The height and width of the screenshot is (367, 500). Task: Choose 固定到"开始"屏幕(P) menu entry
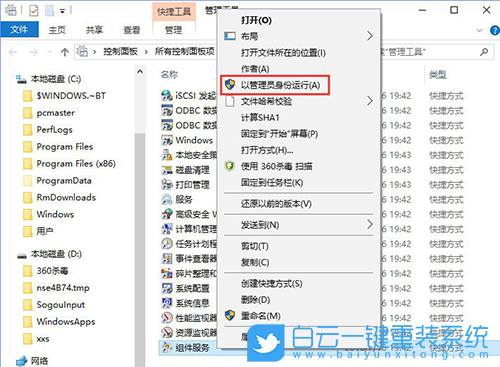[279, 134]
